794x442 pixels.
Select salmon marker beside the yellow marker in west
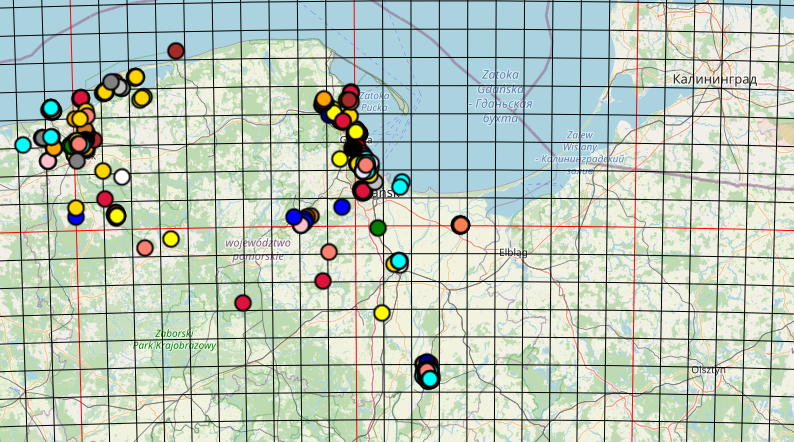[145, 247]
